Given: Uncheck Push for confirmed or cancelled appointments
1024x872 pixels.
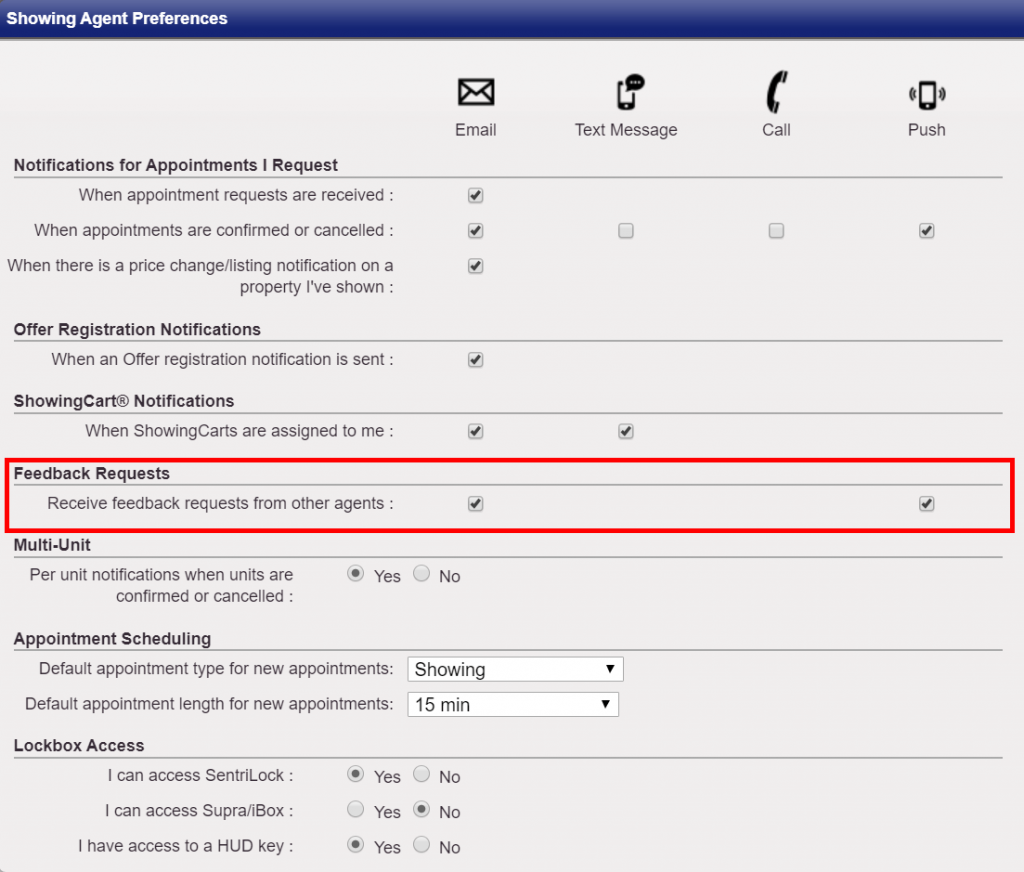Looking at the screenshot, I should coord(927,231).
